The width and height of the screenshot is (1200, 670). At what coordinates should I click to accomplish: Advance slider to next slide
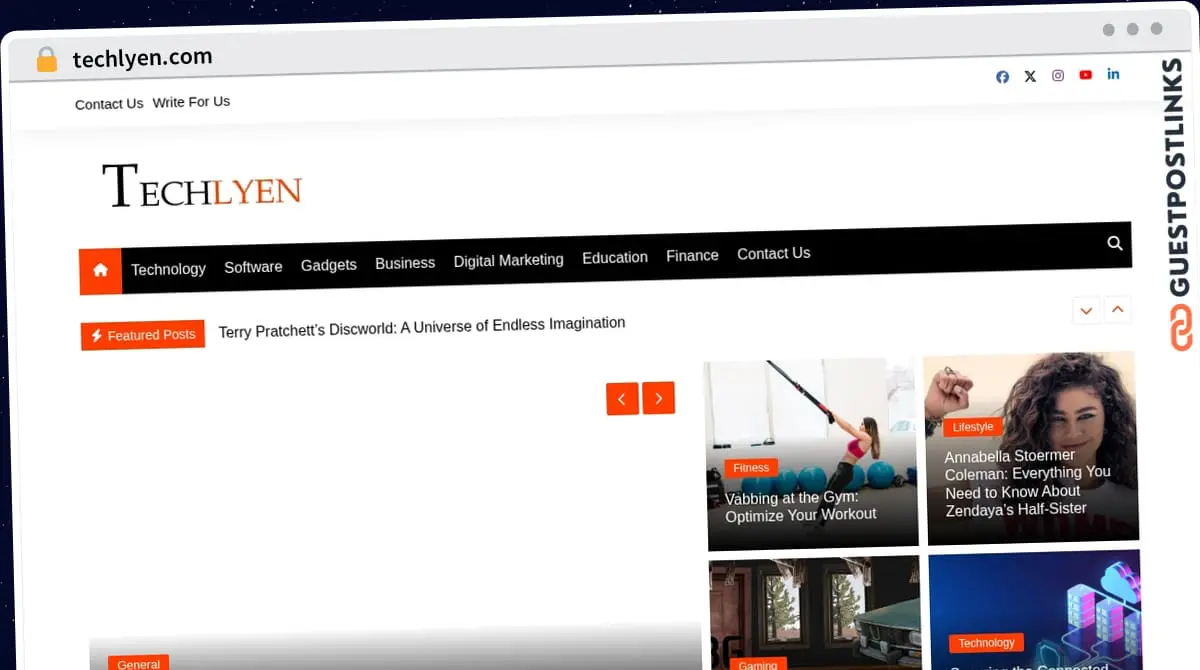coord(658,398)
